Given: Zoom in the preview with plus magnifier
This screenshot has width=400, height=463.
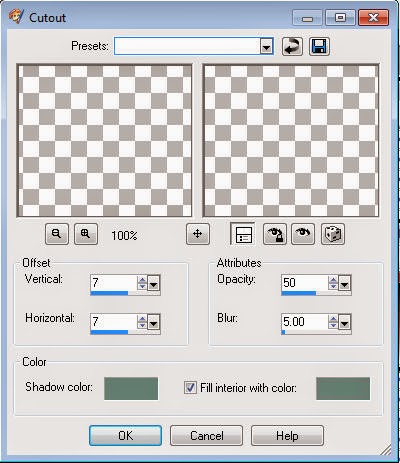Looking at the screenshot, I should pos(86,234).
